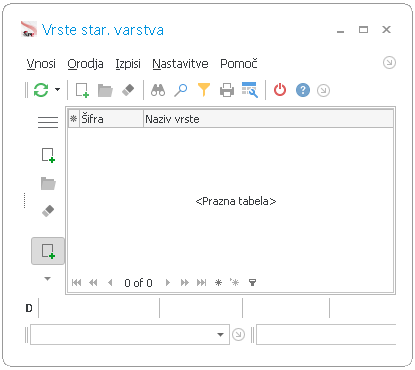415x370 pixels.
Task: Click the new record icon in side panel
Action: 48,155
